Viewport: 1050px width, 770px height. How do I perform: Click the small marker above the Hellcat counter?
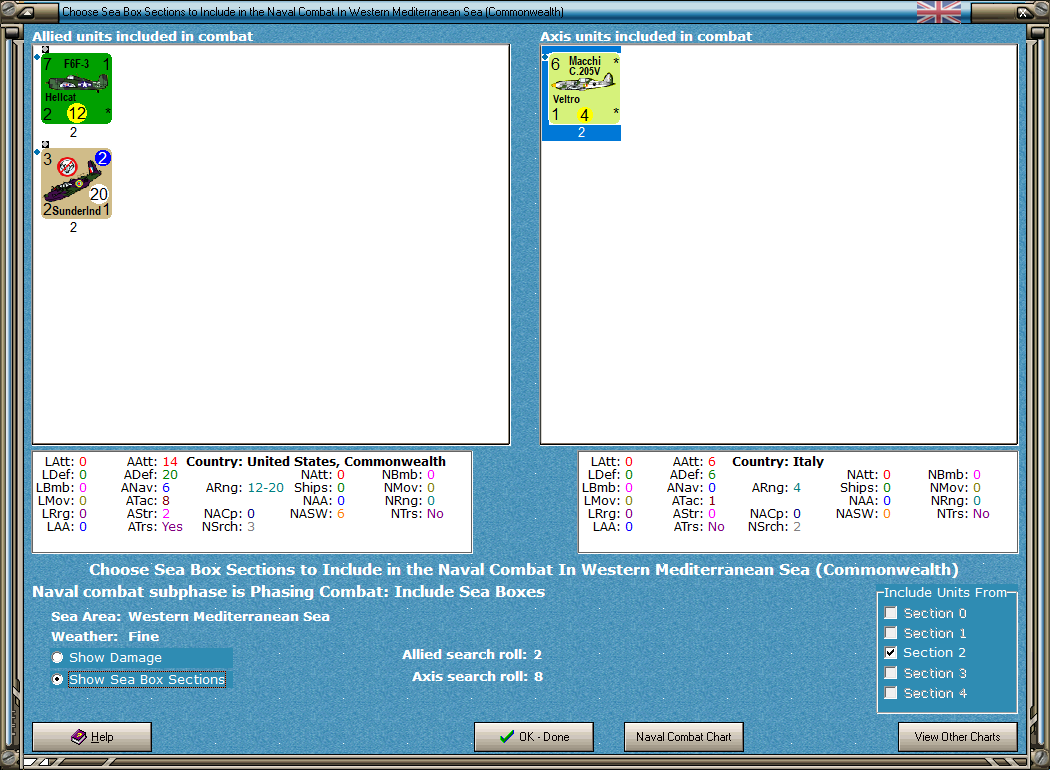pos(45,49)
